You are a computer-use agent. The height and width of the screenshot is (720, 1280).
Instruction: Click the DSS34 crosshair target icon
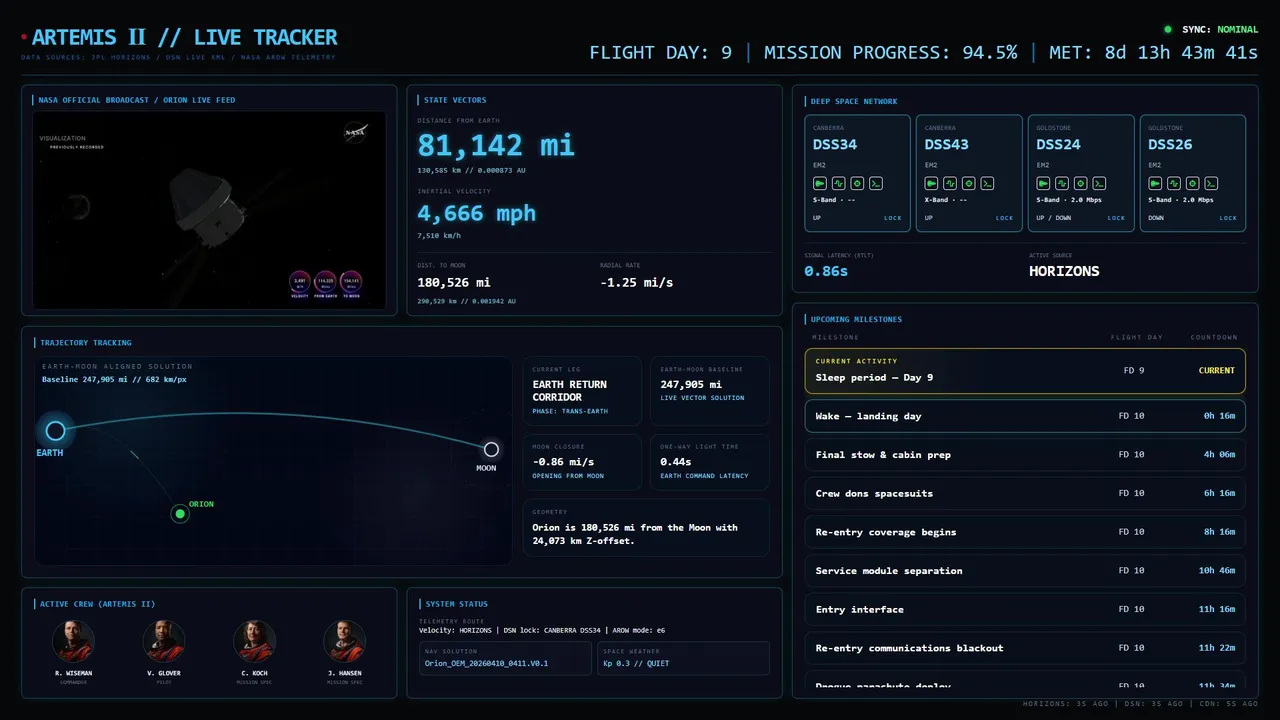coord(857,183)
